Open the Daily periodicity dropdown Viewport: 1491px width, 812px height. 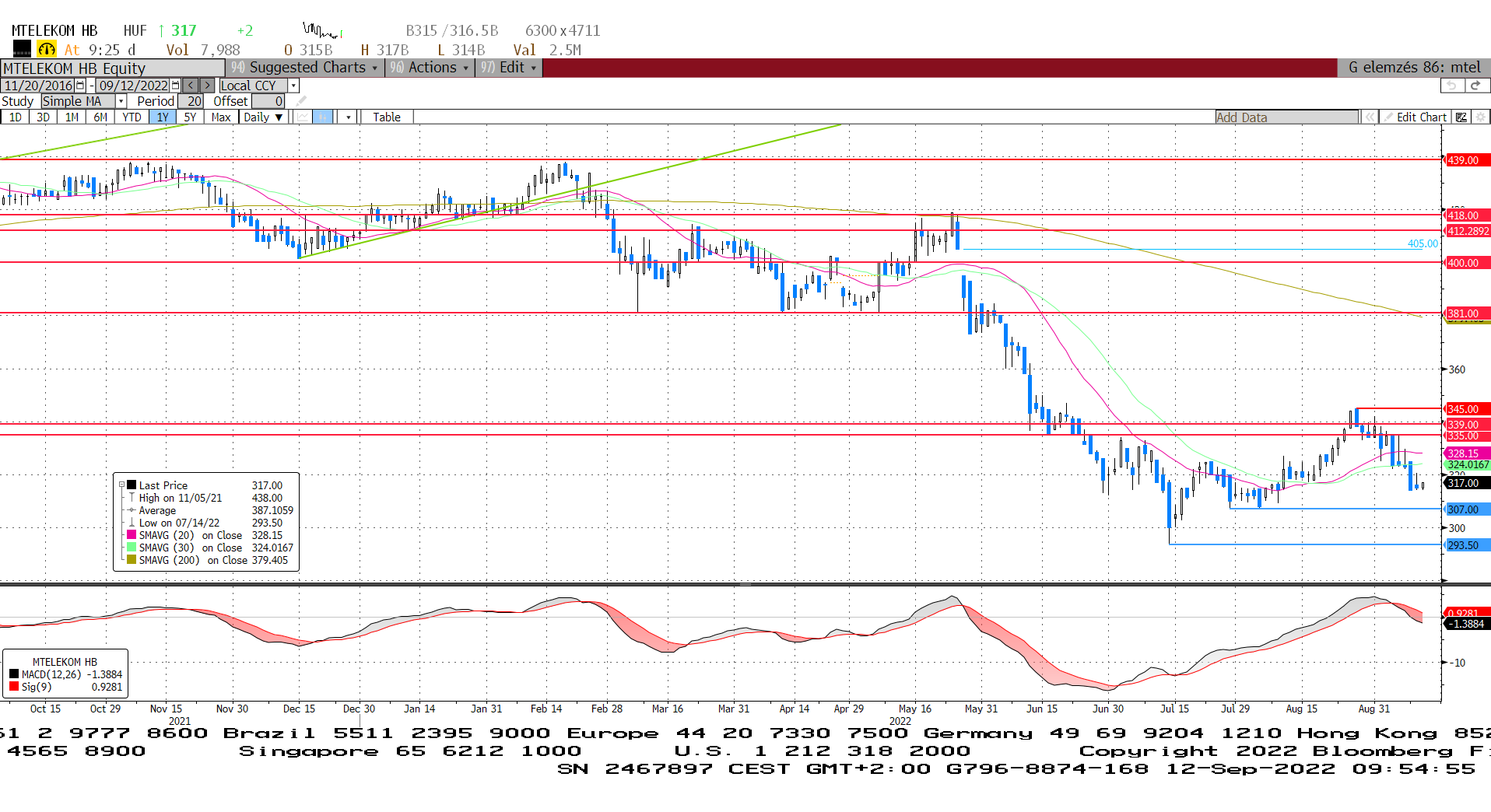click(262, 117)
